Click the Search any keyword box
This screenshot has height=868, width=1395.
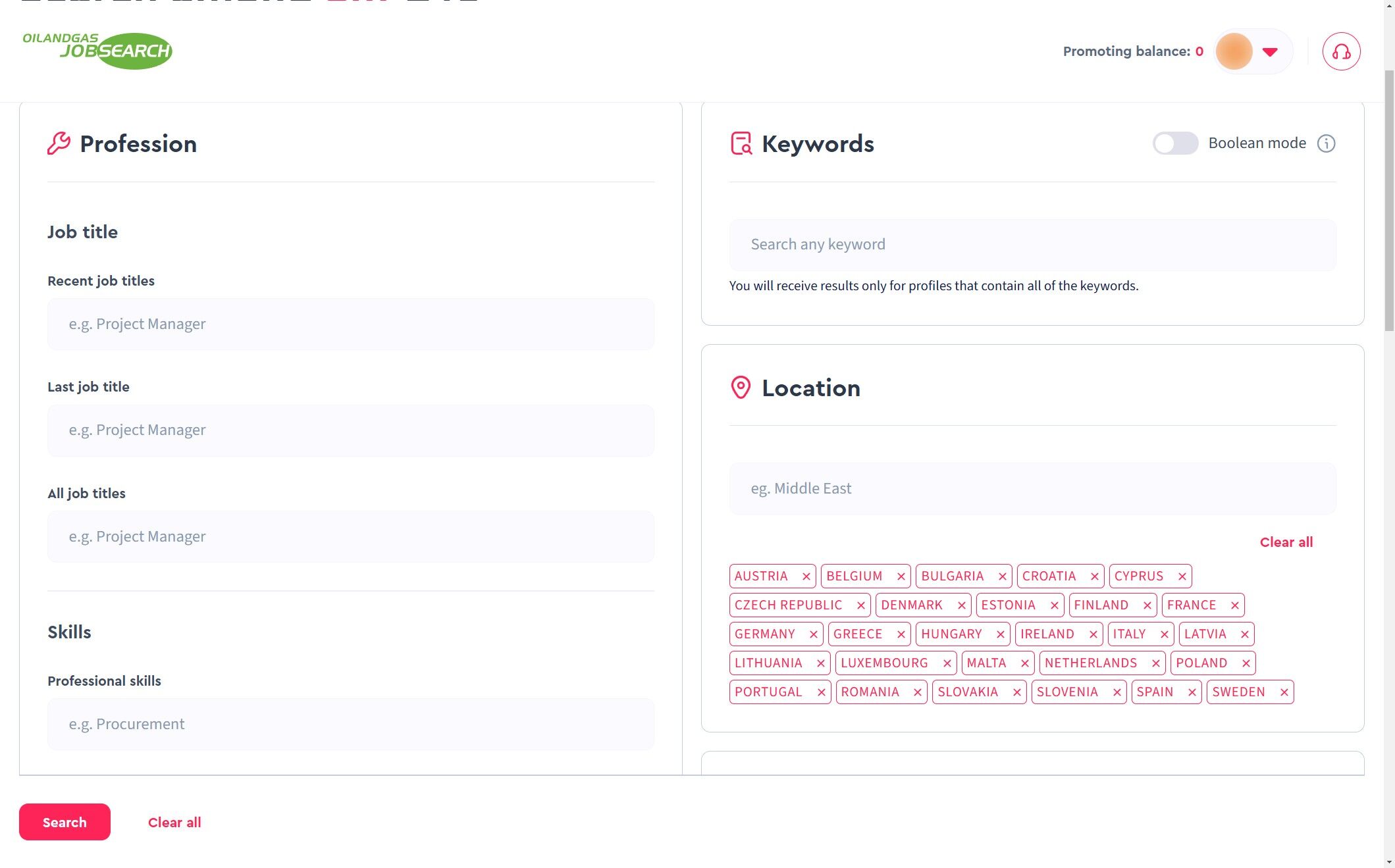point(1032,245)
